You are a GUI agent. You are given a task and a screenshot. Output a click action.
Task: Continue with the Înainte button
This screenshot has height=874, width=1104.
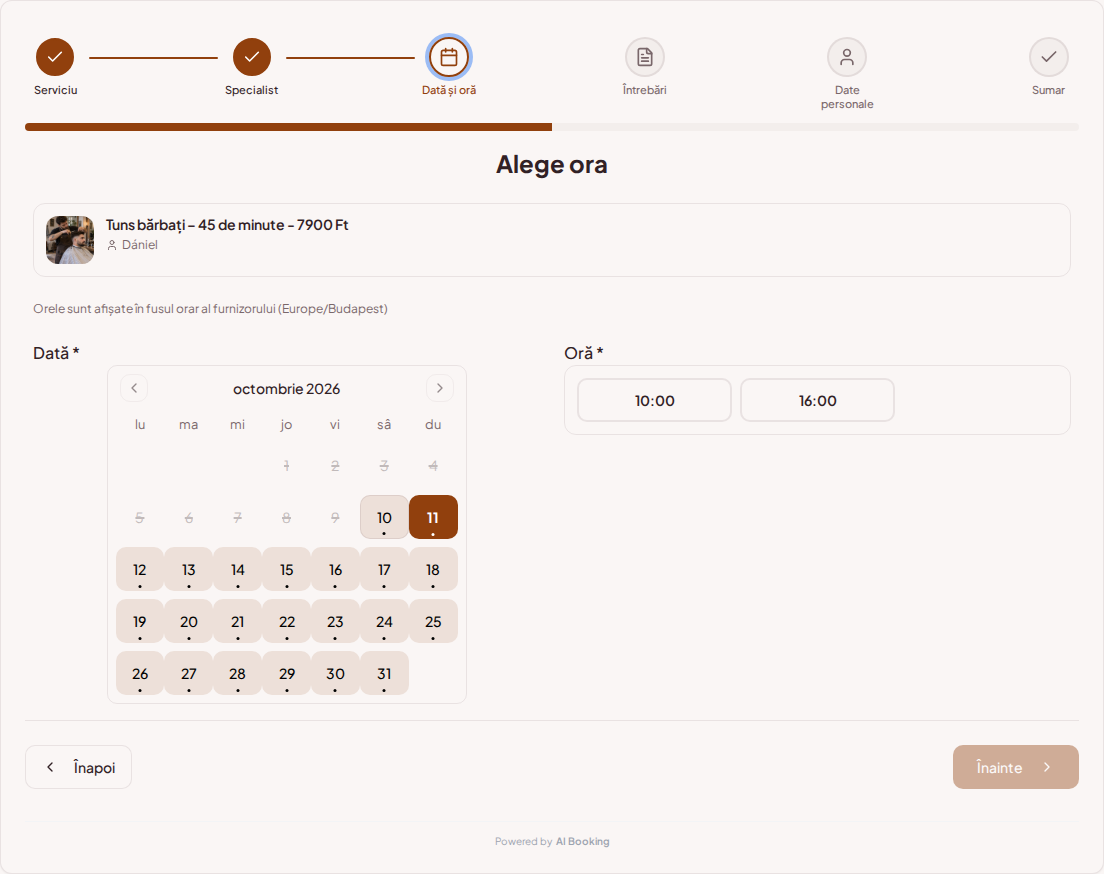(1015, 767)
